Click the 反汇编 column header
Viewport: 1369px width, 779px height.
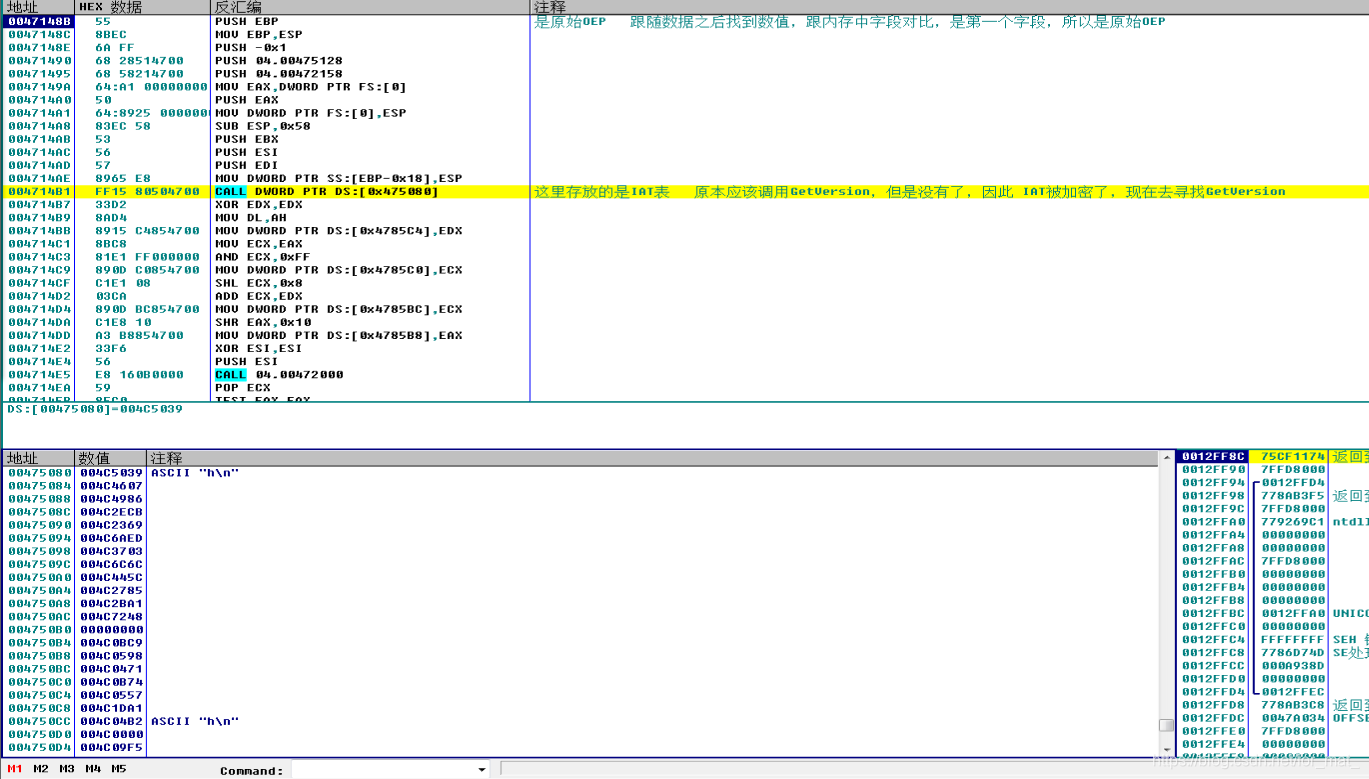(370, 7)
